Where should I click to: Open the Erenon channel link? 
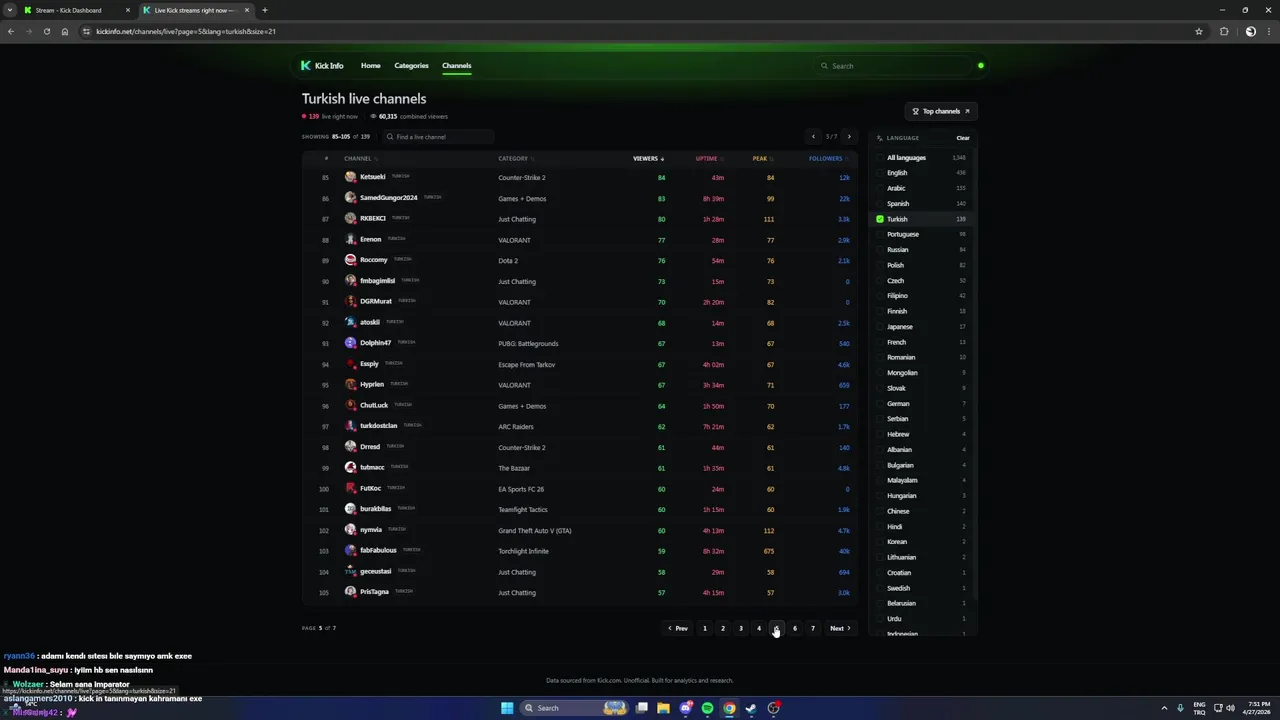click(370, 239)
